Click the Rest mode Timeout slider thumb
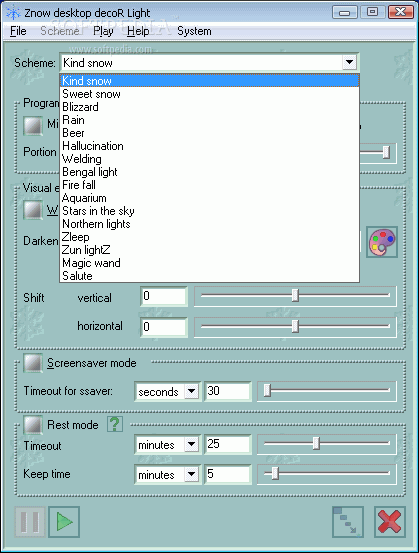The image size is (419, 553). pyautogui.click(x=316, y=443)
